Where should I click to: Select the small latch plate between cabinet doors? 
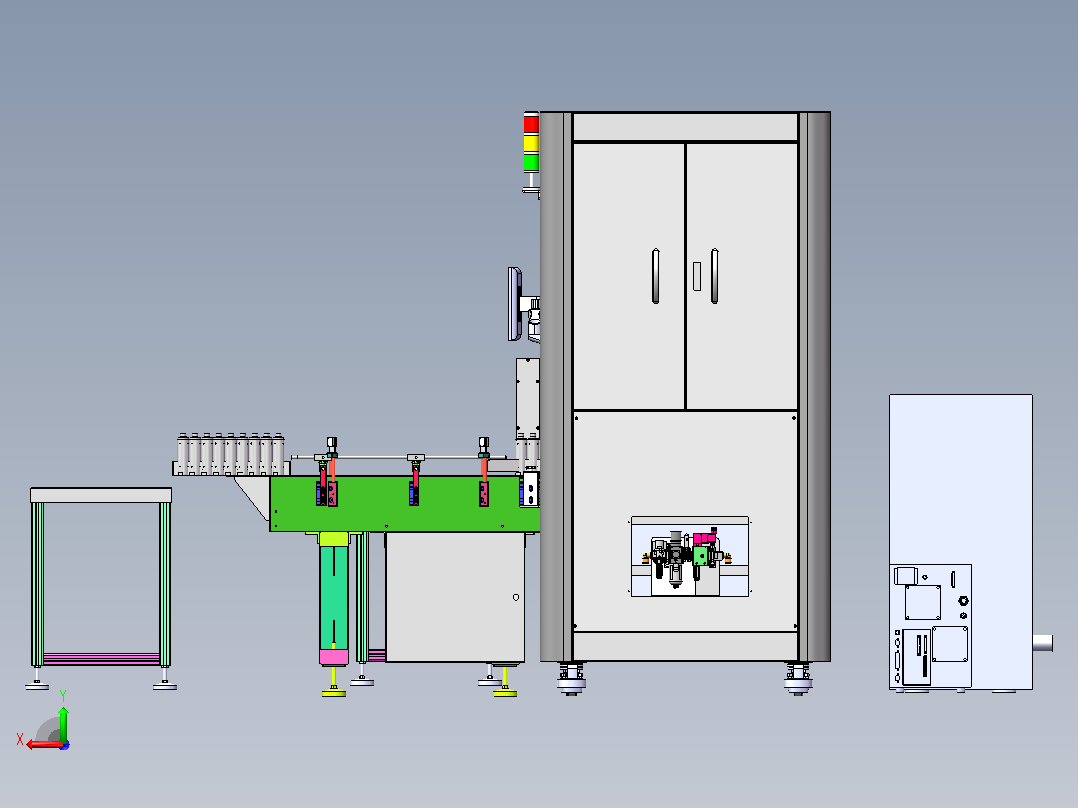pos(697,276)
